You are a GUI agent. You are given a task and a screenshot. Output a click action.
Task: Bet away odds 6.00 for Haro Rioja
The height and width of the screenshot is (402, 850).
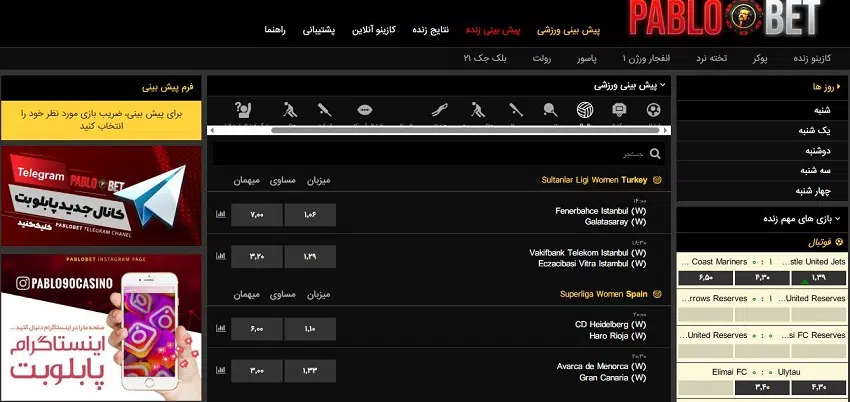(x=257, y=329)
